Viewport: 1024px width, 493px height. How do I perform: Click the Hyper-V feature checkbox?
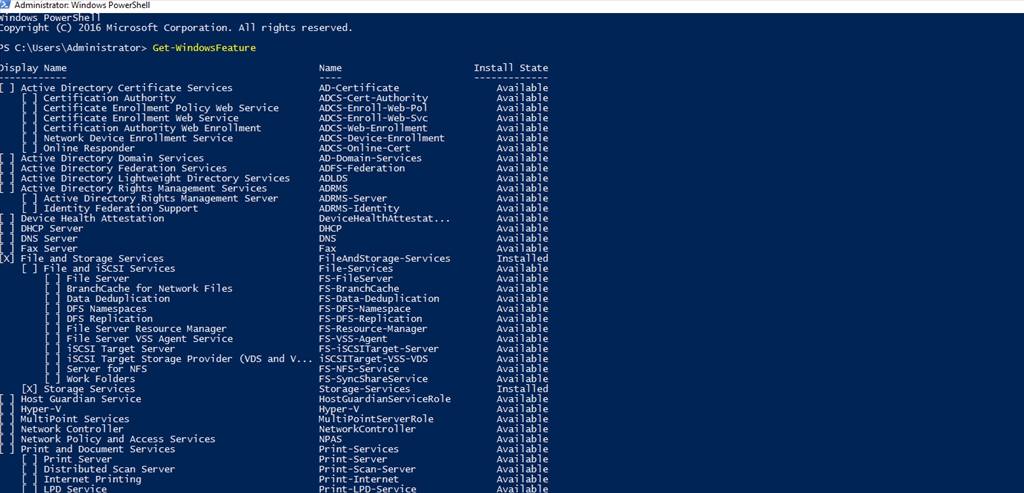click(x=7, y=409)
